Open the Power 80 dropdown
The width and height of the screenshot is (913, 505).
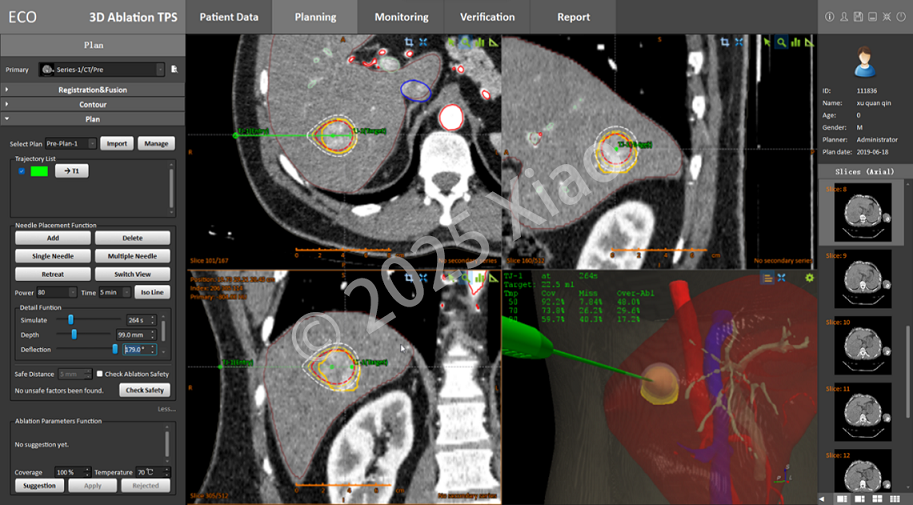click(x=56, y=292)
